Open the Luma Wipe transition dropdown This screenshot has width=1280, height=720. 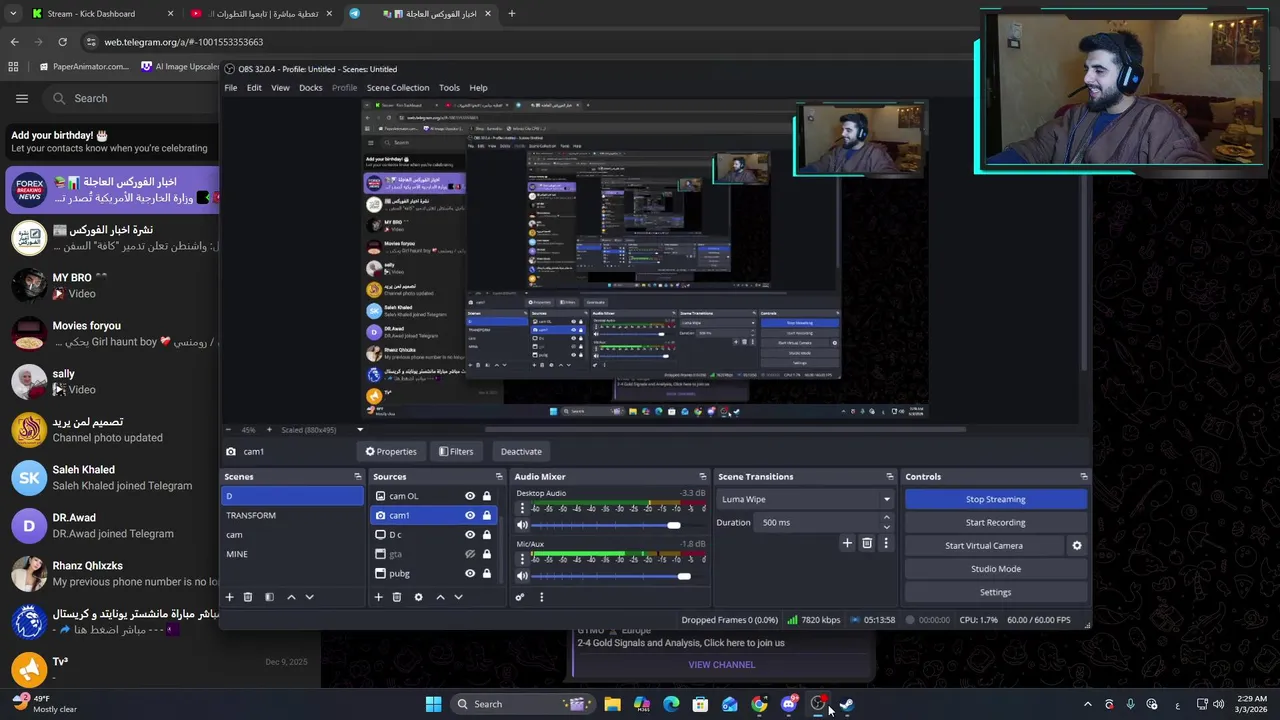805,499
